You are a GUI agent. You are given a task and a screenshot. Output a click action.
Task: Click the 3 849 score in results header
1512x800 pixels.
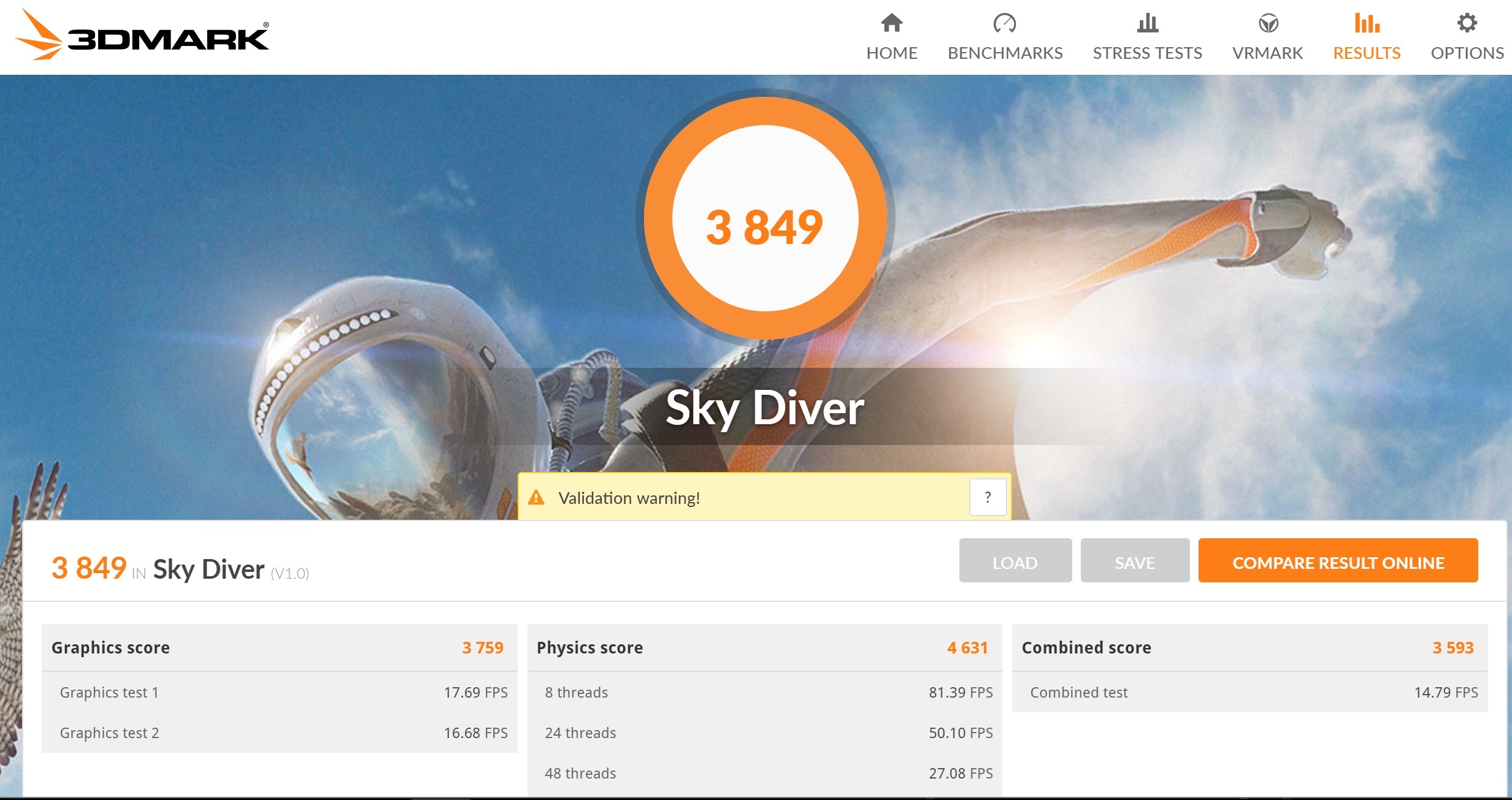pos(89,568)
